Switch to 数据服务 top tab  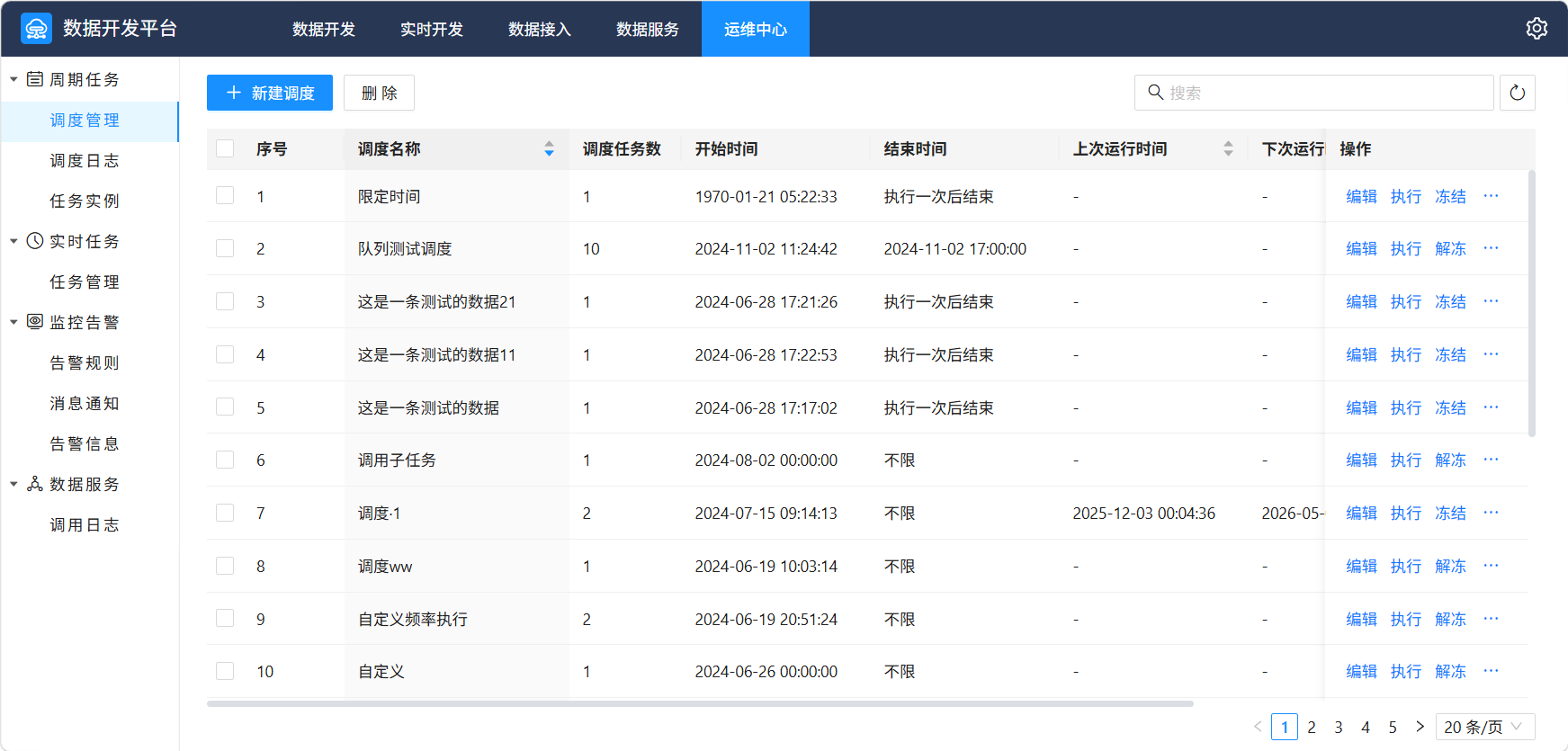[x=648, y=29]
